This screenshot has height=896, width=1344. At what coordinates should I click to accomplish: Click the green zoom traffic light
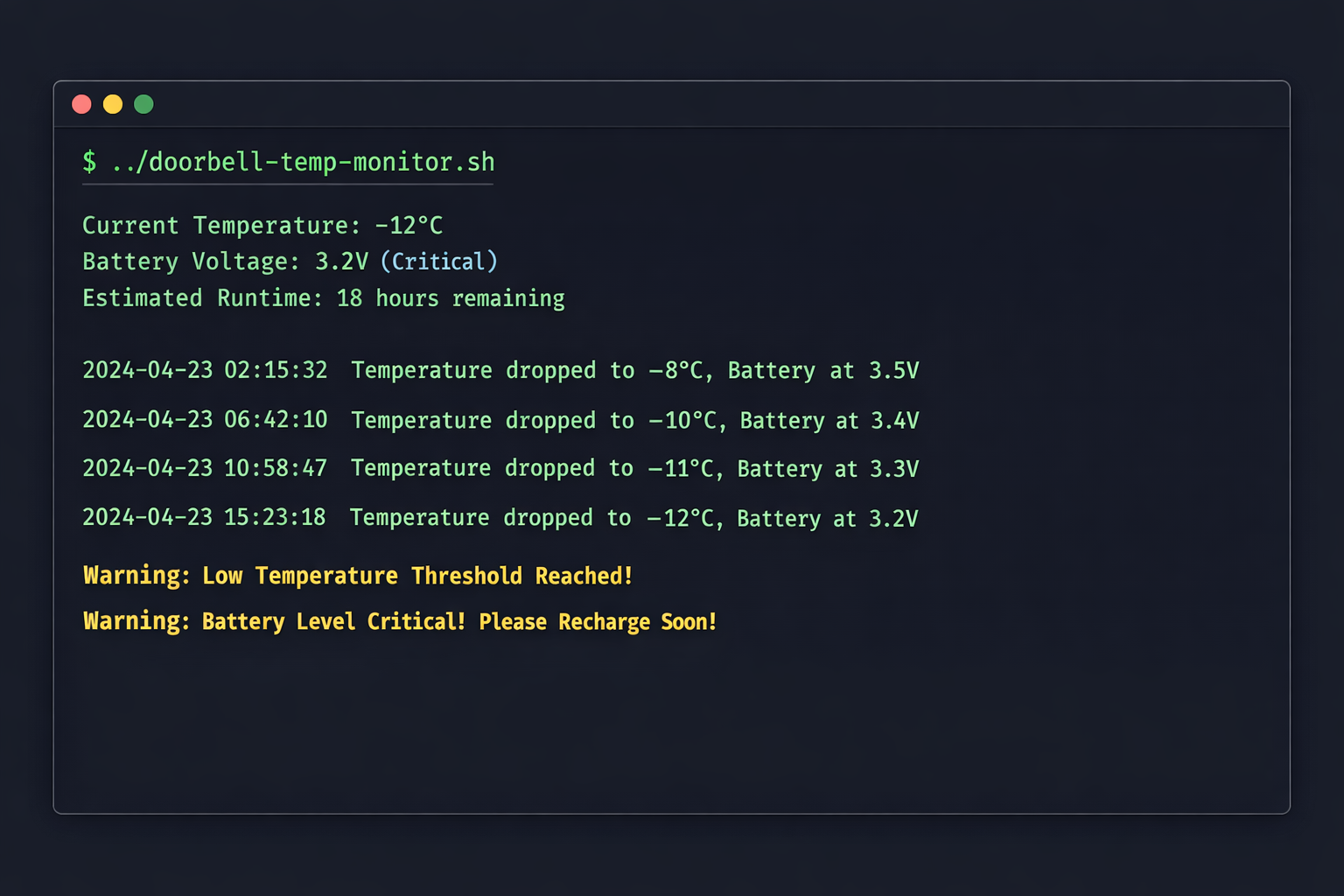pos(143,104)
